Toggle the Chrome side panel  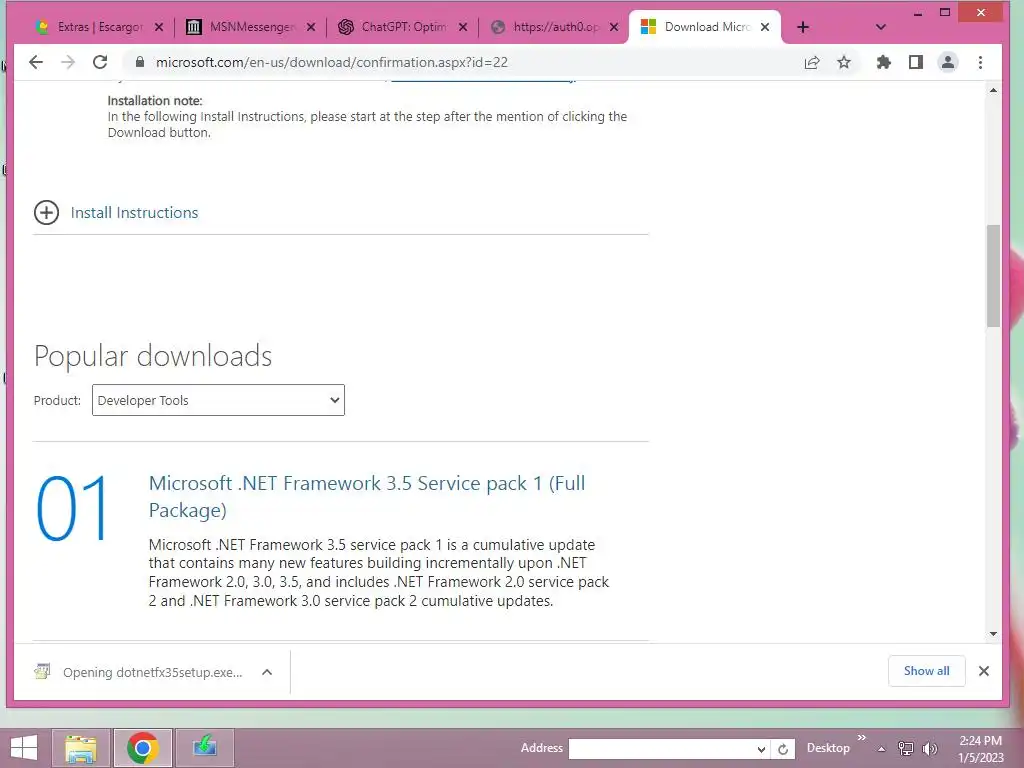pyautogui.click(x=916, y=62)
